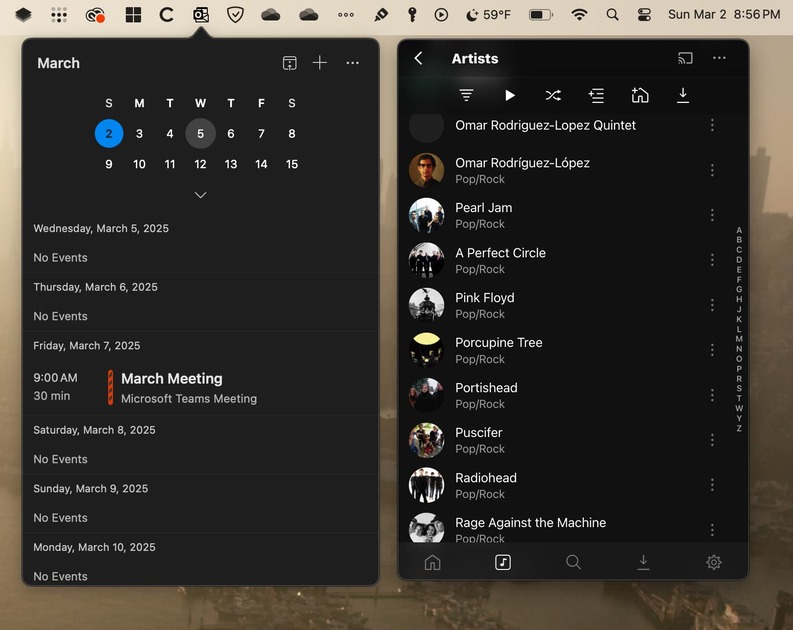The image size is (793, 630).
Task: Open options menu for Pink Floyd
Action: [712, 305]
